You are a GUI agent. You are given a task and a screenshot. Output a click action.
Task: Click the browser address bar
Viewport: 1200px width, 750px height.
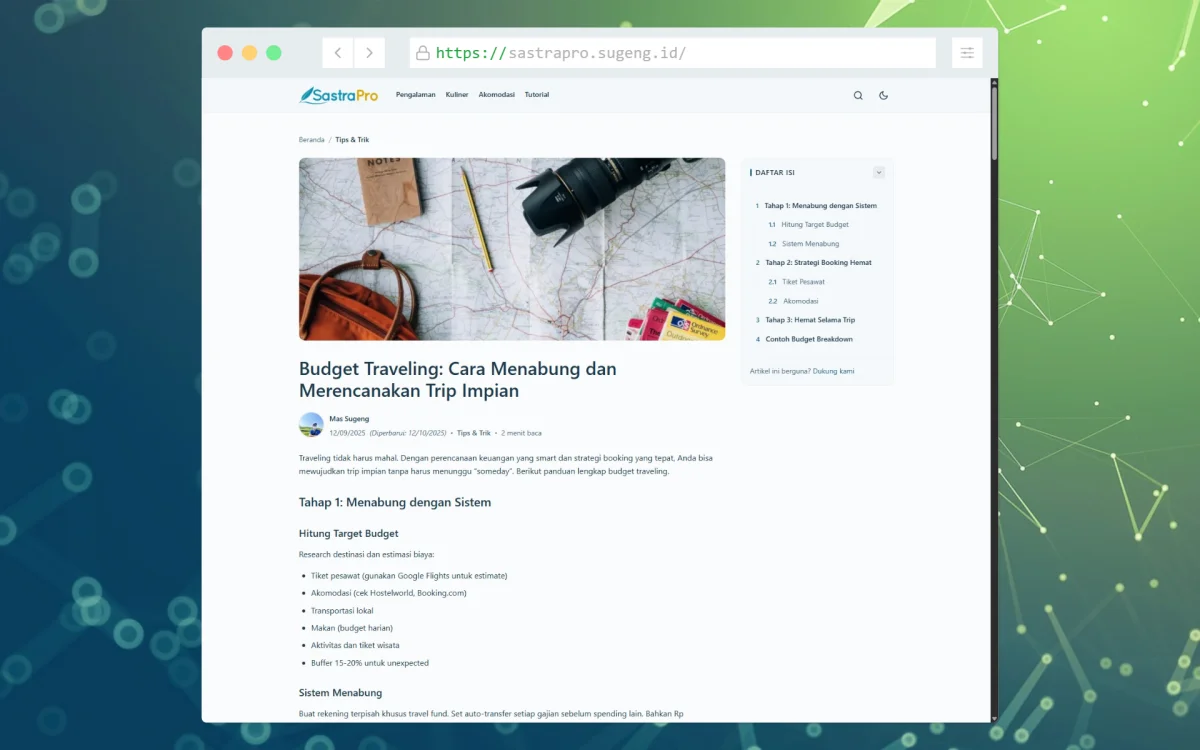672,52
